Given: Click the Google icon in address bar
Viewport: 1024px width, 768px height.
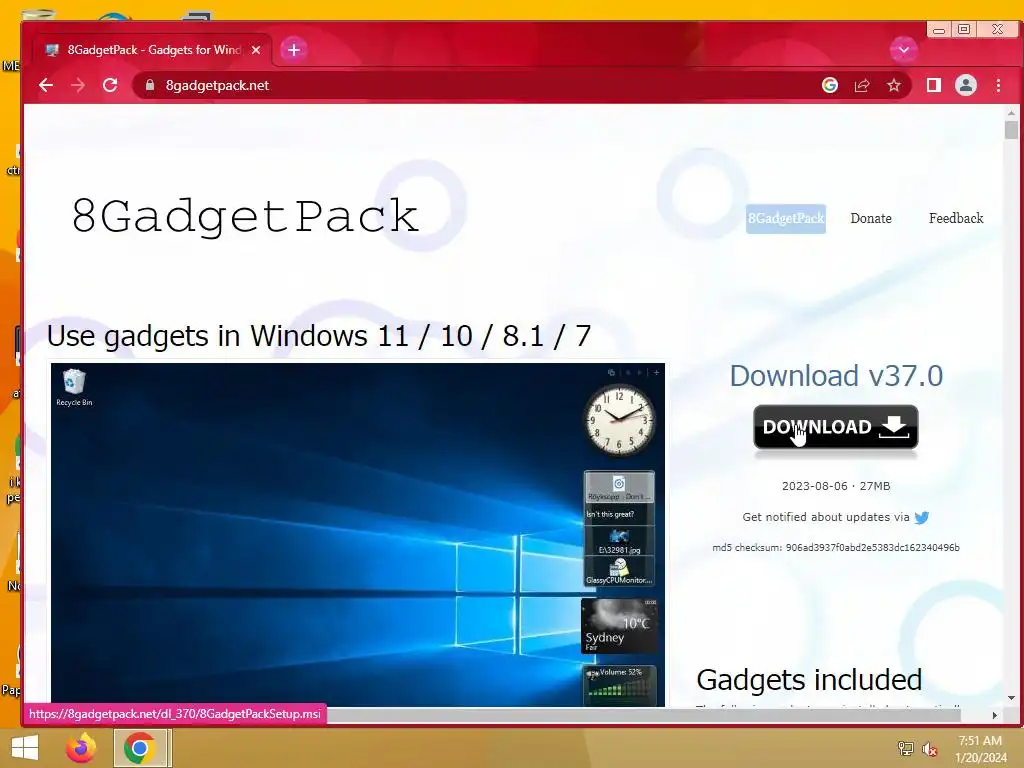Looking at the screenshot, I should point(830,86).
